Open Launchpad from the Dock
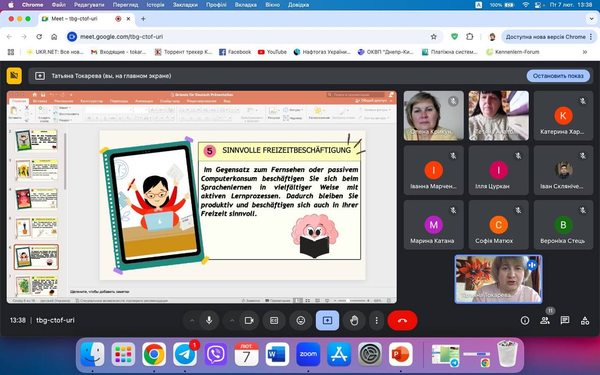Image resolution: width=600 pixels, height=375 pixels. pos(123,354)
